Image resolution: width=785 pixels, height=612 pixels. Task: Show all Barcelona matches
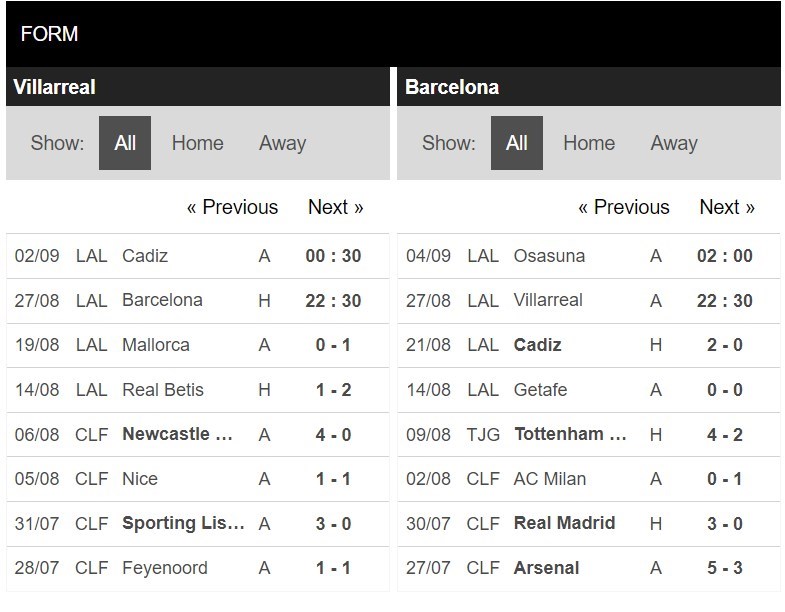tap(516, 143)
